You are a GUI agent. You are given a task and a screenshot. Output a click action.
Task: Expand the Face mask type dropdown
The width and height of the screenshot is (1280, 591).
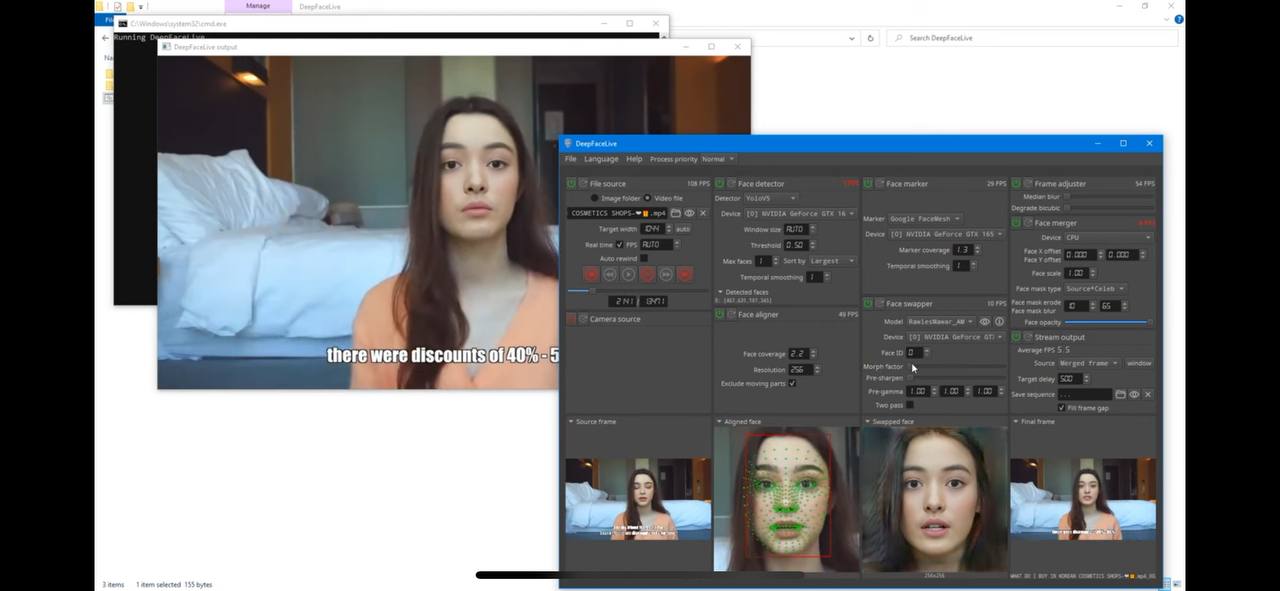tap(1095, 288)
